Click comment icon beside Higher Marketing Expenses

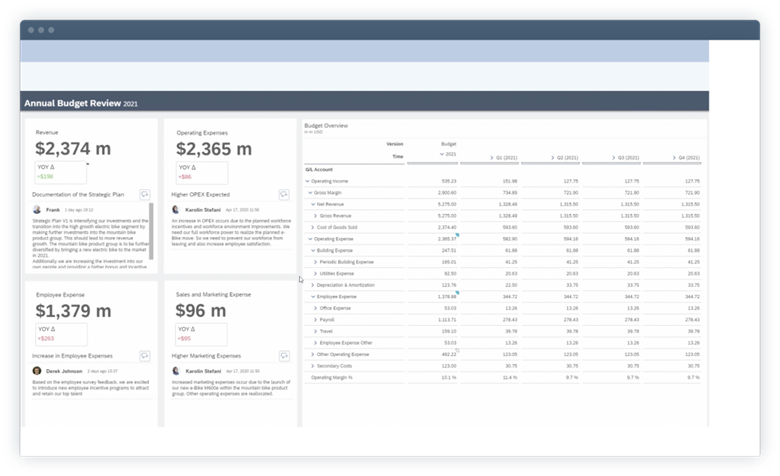[x=285, y=354]
